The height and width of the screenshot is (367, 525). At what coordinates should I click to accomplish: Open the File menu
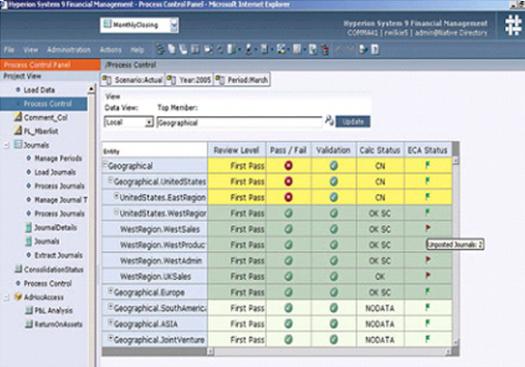pyautogui.click(x=9, y=50)
